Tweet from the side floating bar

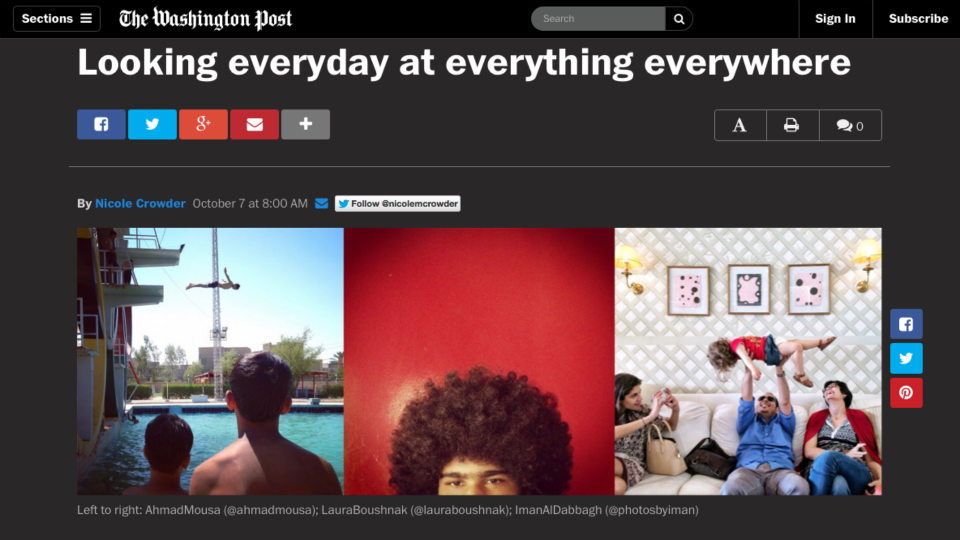(x=906, y=358)
